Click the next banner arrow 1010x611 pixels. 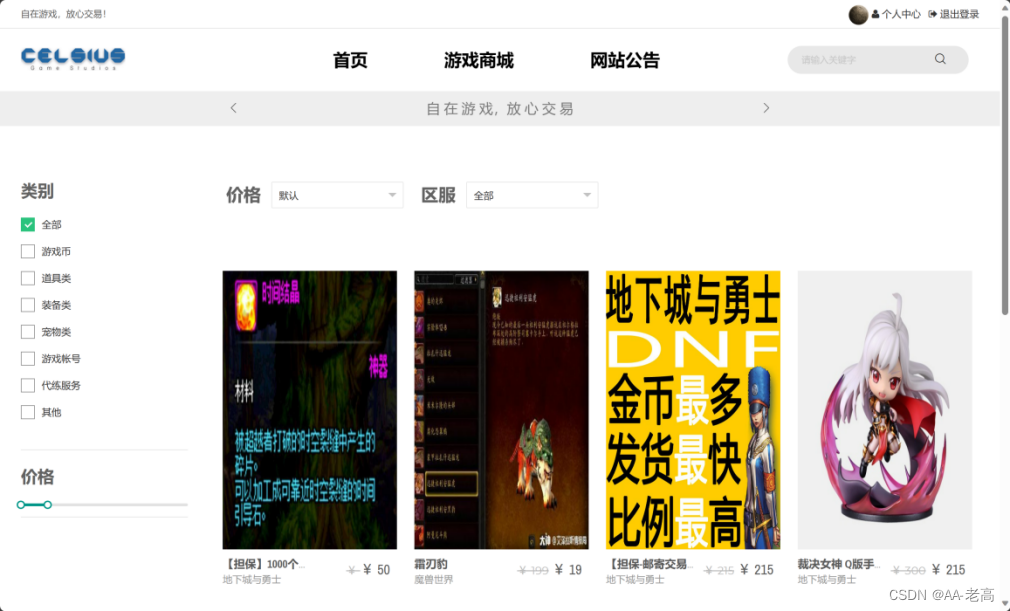766,108
